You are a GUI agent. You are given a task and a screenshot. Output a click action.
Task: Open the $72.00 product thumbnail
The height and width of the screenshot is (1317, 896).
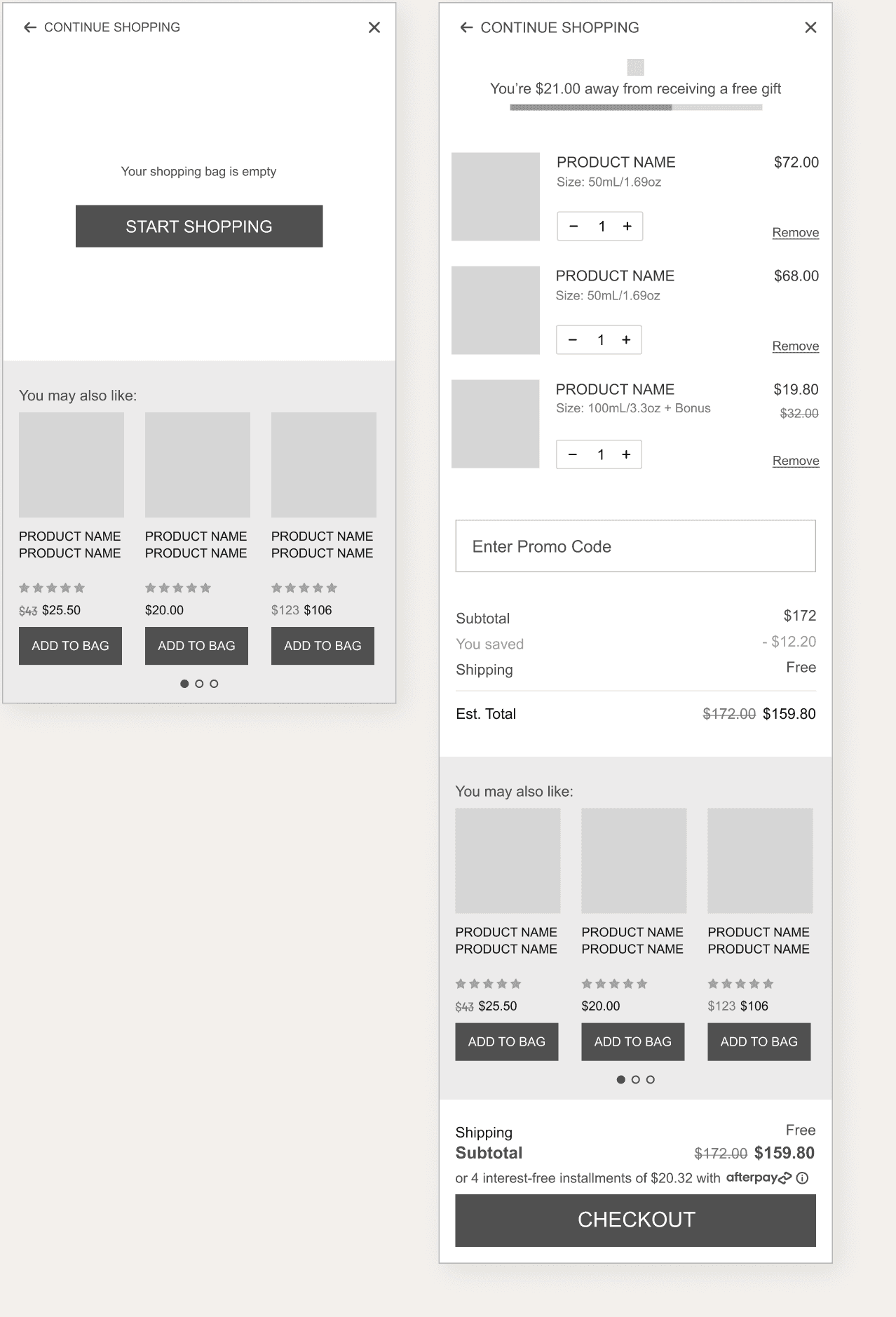pyautogui.click(x=496, y=196)
